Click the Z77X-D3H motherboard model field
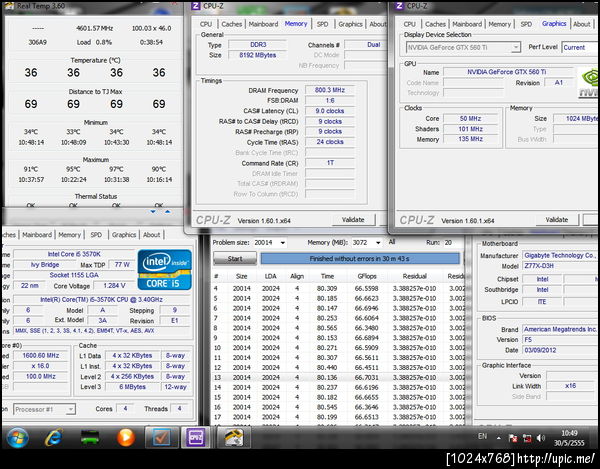The image size is (600, 469). 561,266
